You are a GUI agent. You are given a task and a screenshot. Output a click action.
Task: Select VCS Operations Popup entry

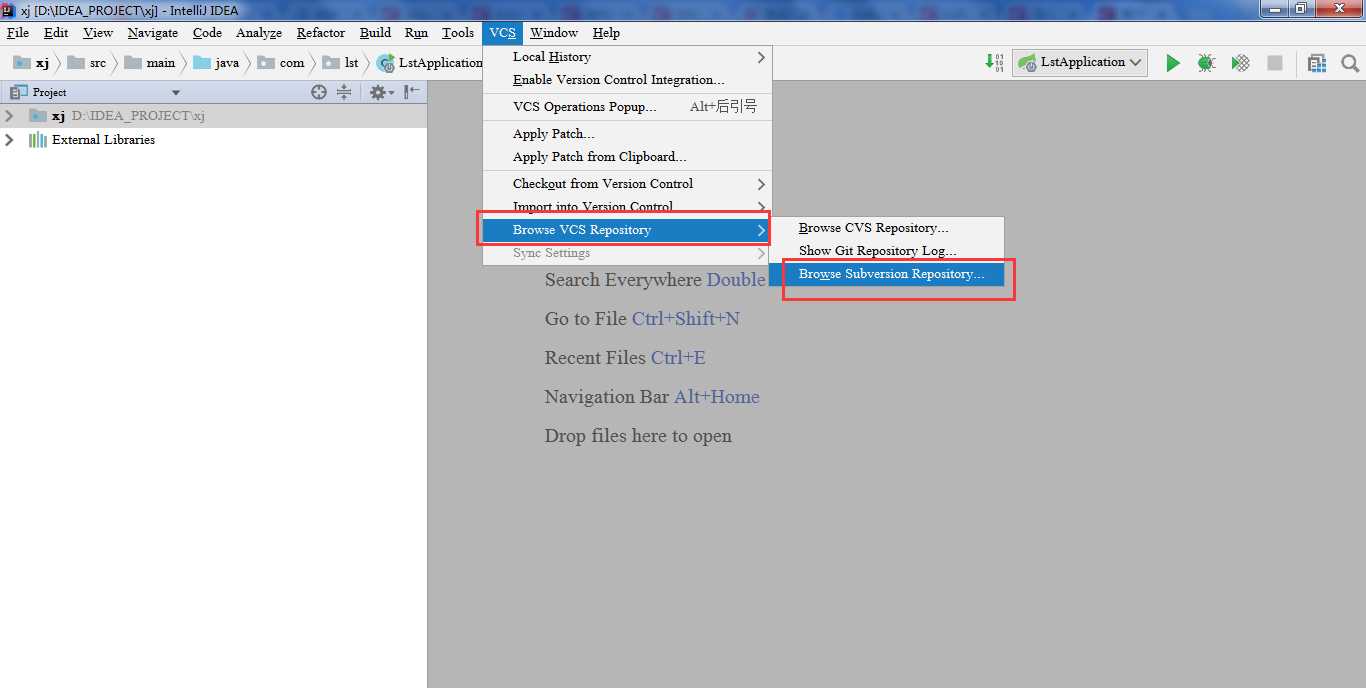(627, 107)
